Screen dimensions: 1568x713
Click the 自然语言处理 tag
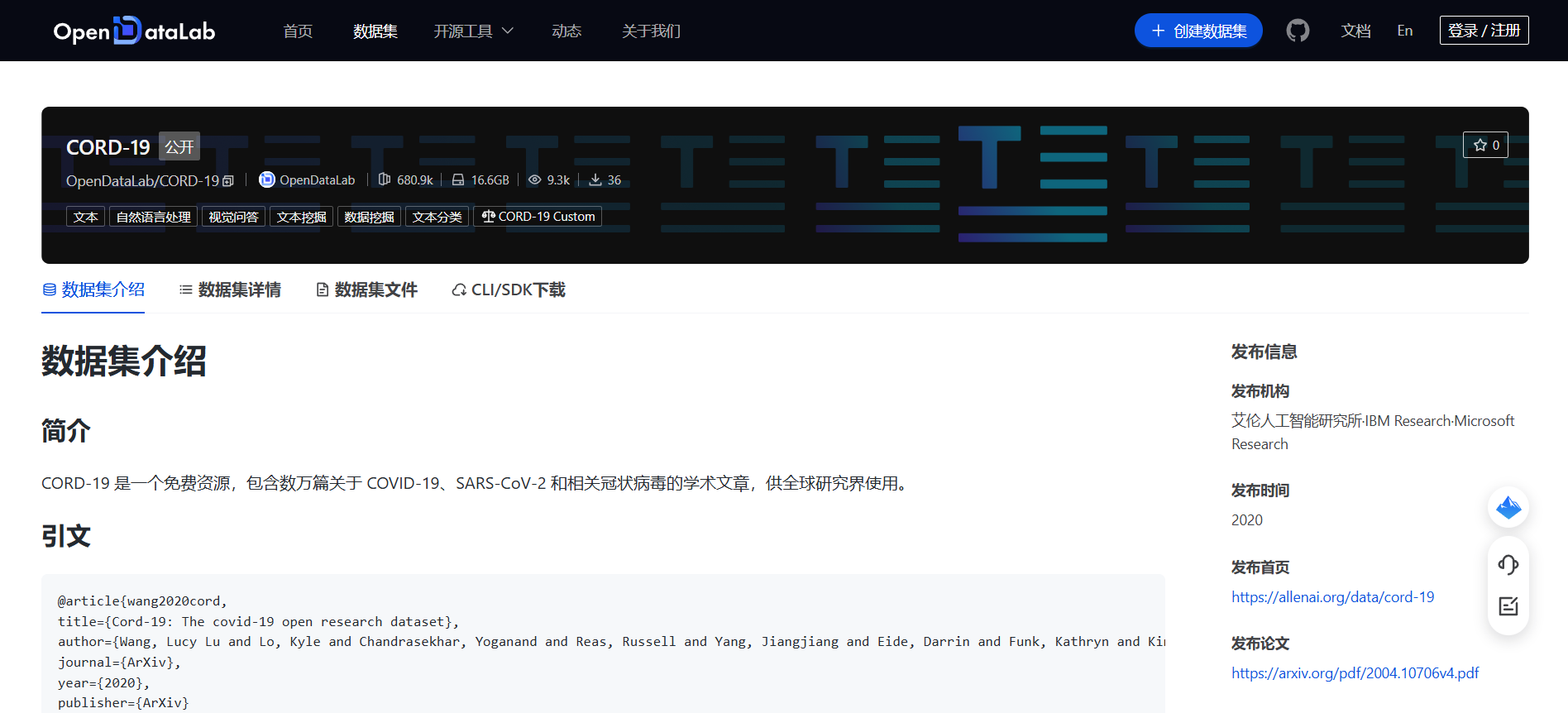pyautogui.click(x=153, y=217)
